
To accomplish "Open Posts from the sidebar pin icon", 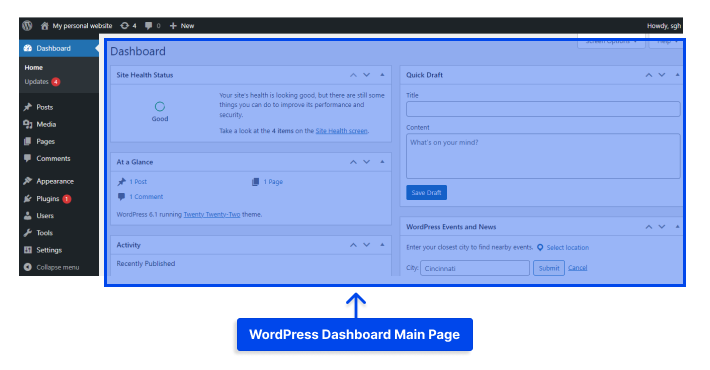I will tap(28, 107).
